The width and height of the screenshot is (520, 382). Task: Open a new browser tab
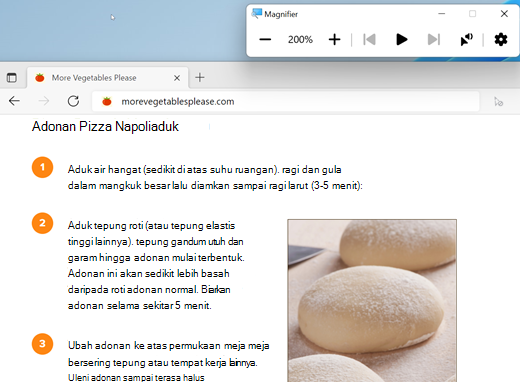[200, 78]
